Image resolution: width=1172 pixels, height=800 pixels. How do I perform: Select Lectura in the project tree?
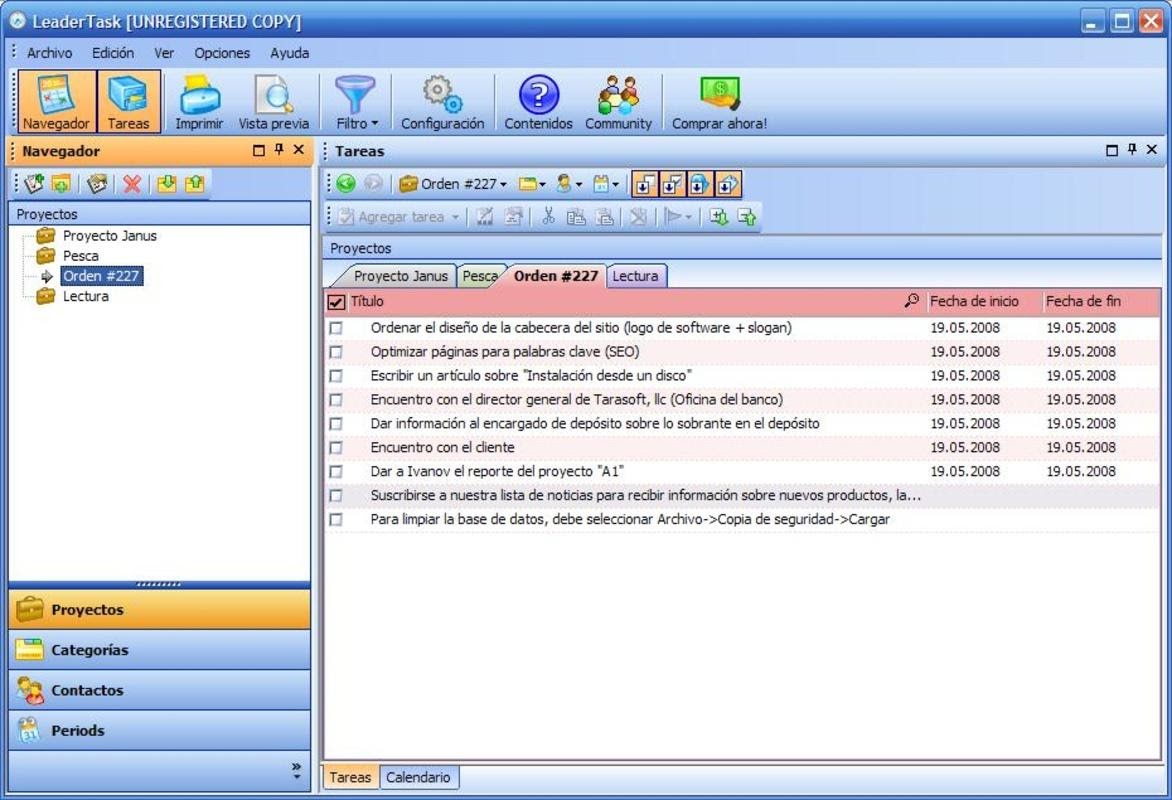(85, 296)
